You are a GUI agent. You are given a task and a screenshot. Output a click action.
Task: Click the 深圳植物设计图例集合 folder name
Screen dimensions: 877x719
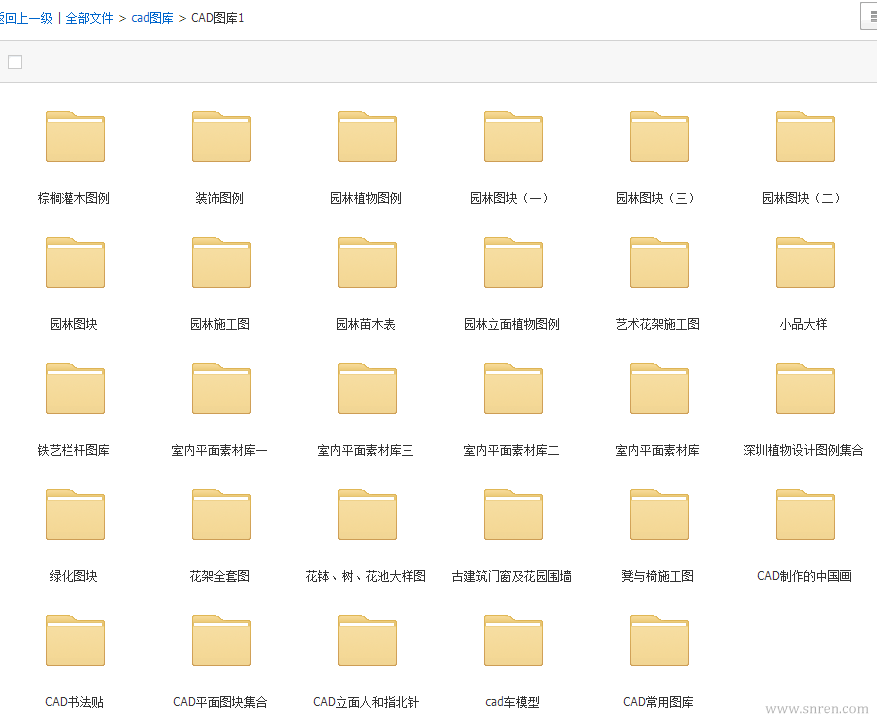(804, 451)
